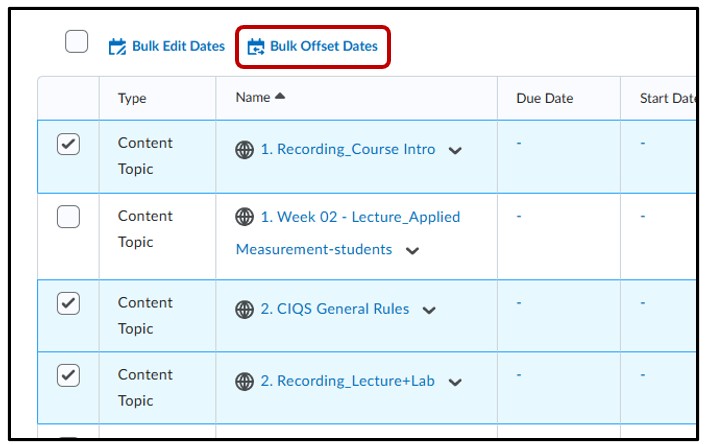
Task: Click the Type column header
Action: (132, 98)
